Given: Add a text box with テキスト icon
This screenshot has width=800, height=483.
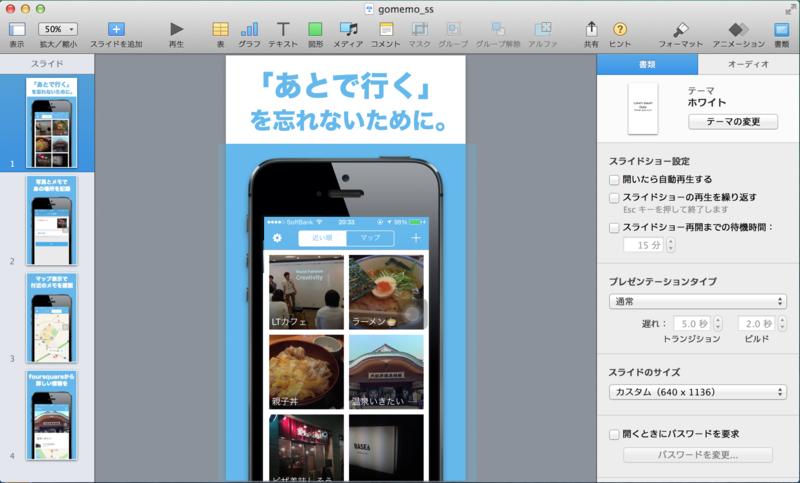Looking at the screenshot, I should (283, 30).
